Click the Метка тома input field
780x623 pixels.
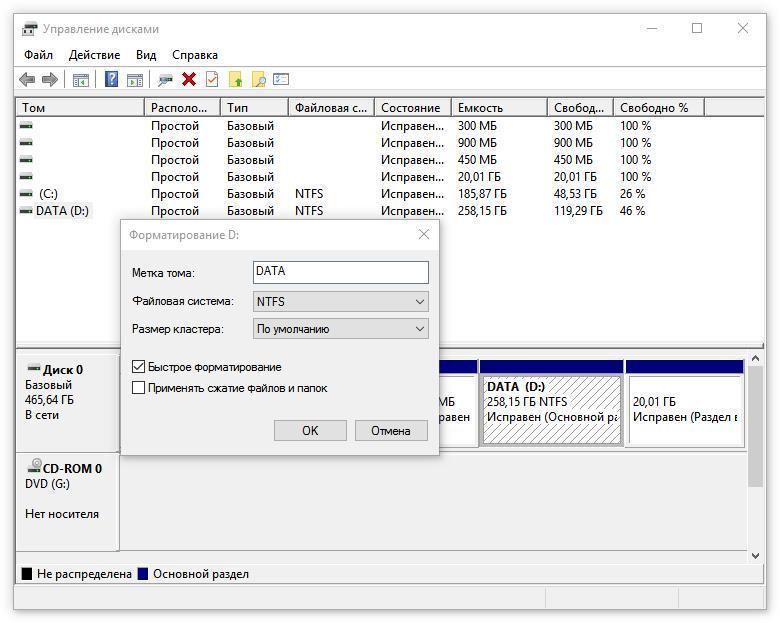pyautogui.click(x=341, y=272)
